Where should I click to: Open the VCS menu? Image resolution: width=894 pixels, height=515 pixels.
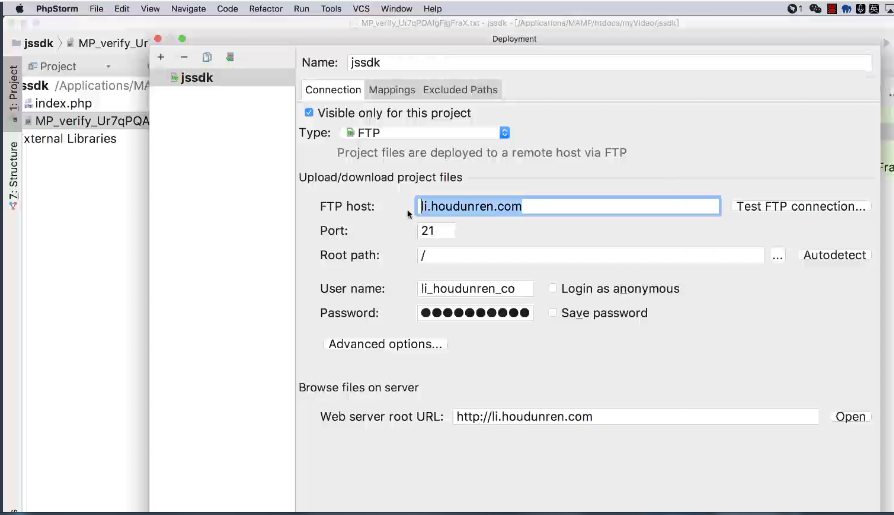click(x=361, y=9)
